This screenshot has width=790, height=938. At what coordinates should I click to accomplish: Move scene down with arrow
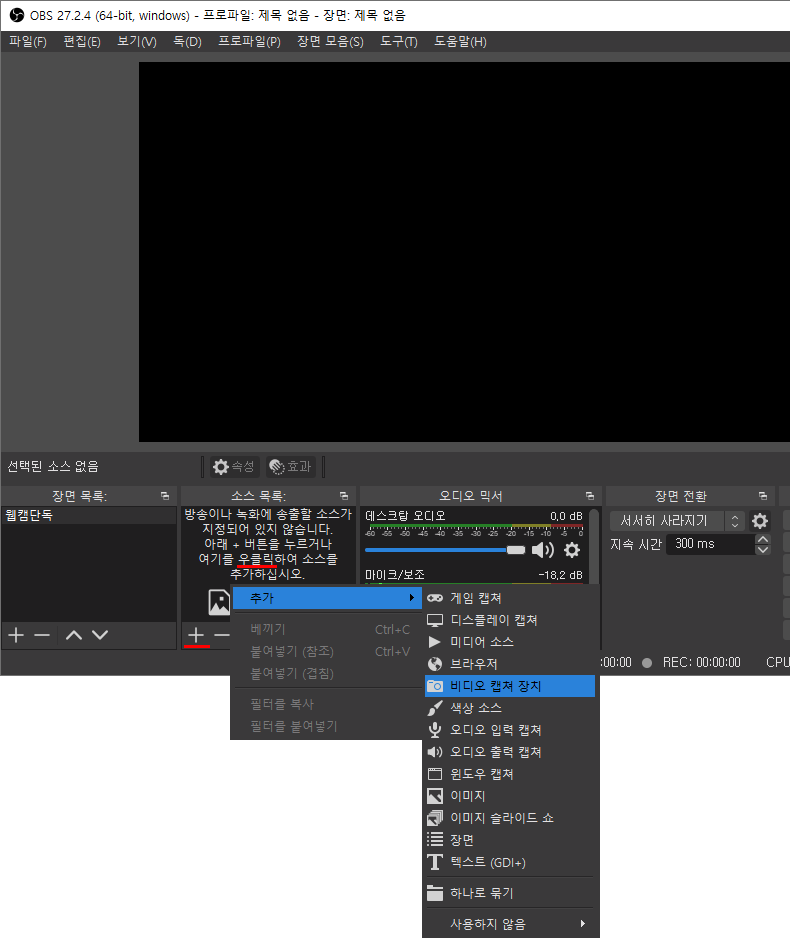coord(100,635)
